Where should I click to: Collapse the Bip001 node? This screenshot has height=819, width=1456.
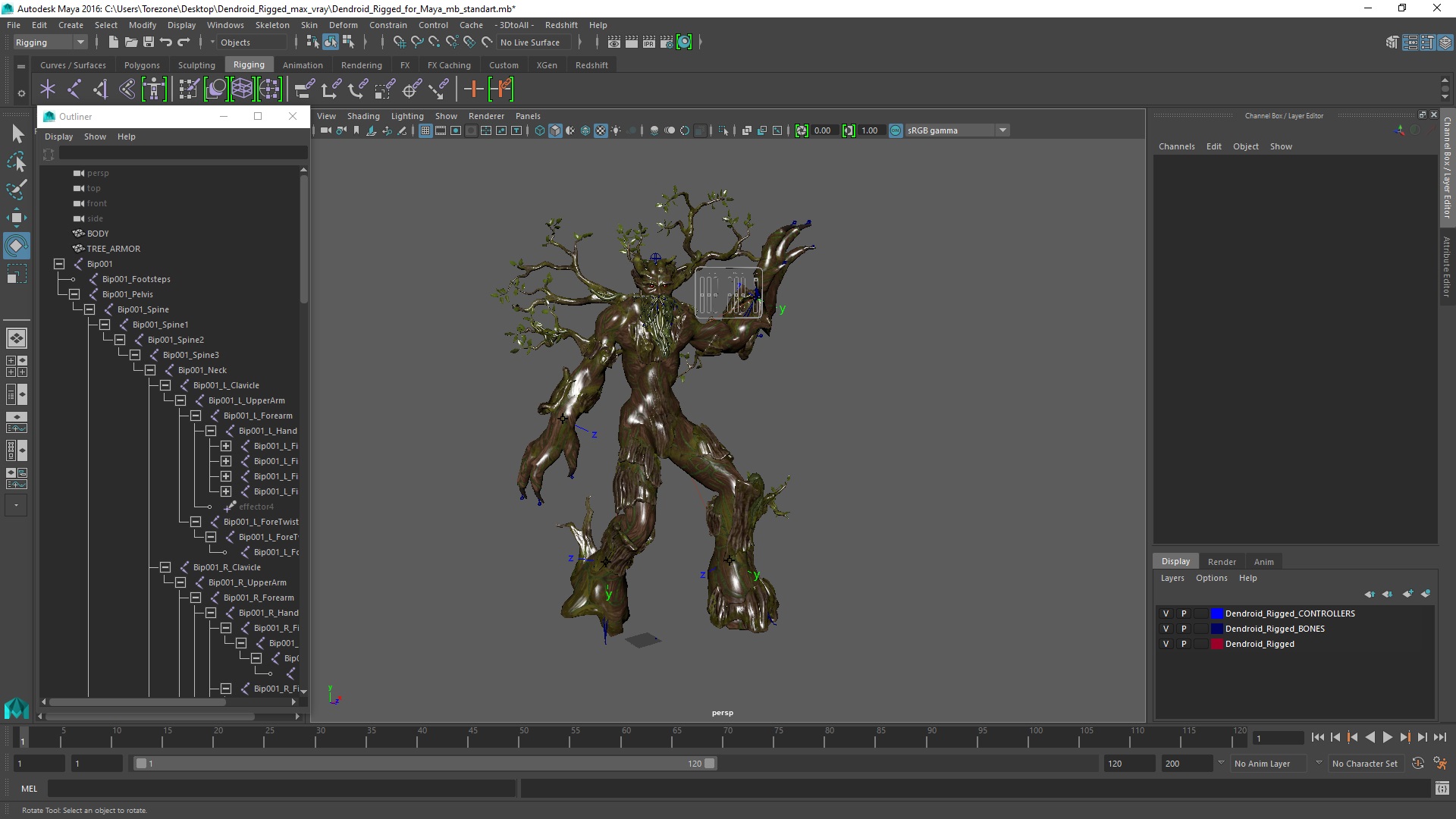tap(59, 264)
